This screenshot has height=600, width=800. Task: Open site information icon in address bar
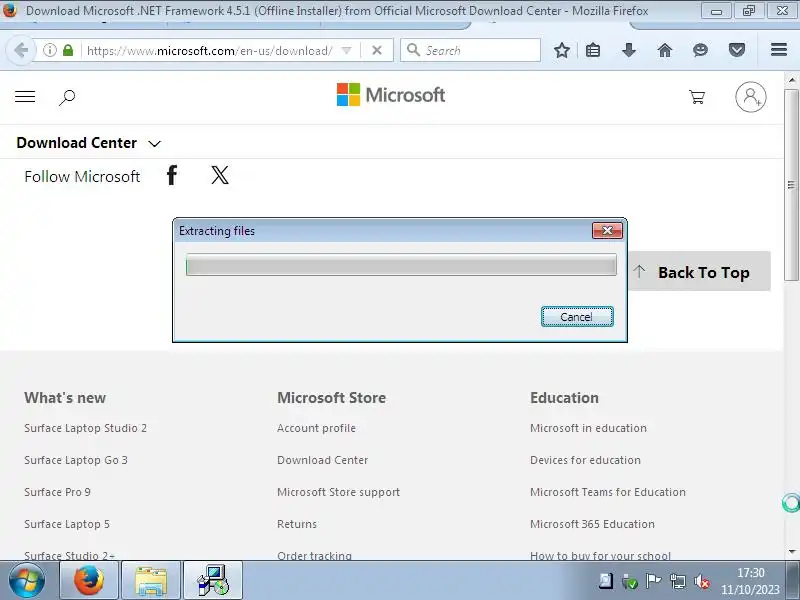49,50
